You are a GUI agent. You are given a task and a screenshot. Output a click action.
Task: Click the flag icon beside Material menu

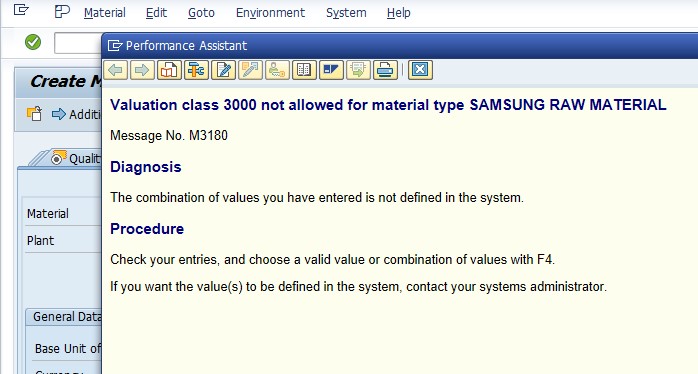coord(62,12)
